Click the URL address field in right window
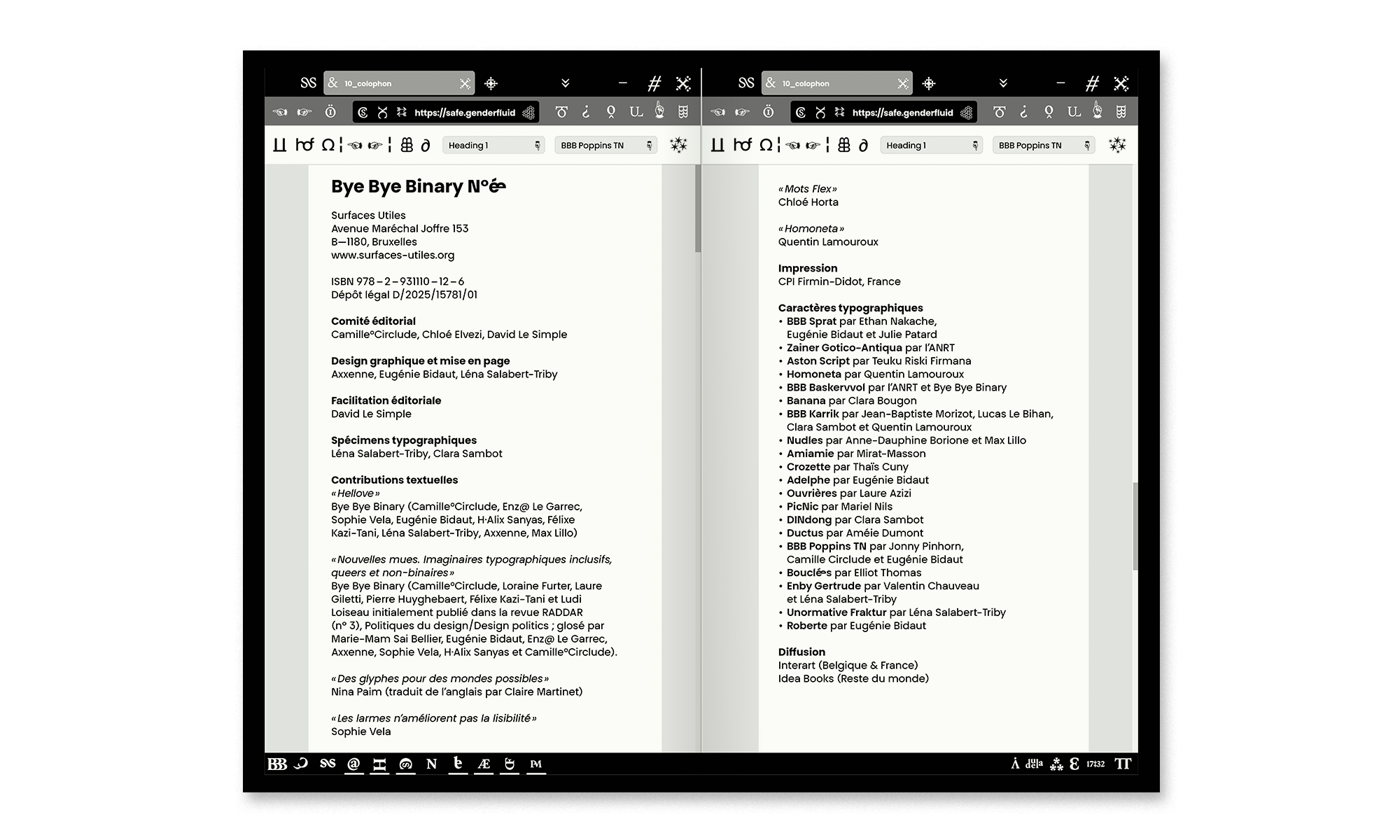 pos(902,112)
